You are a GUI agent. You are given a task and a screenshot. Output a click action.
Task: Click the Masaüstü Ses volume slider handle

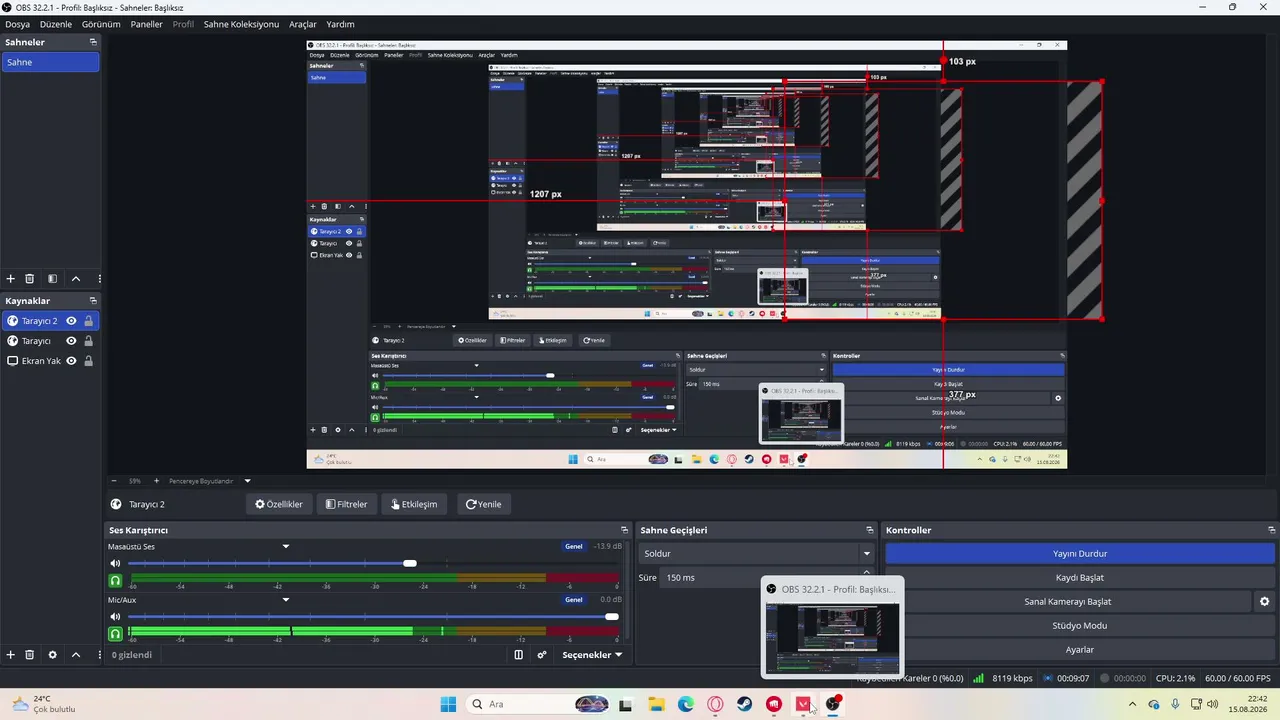[x=410, y=564]
